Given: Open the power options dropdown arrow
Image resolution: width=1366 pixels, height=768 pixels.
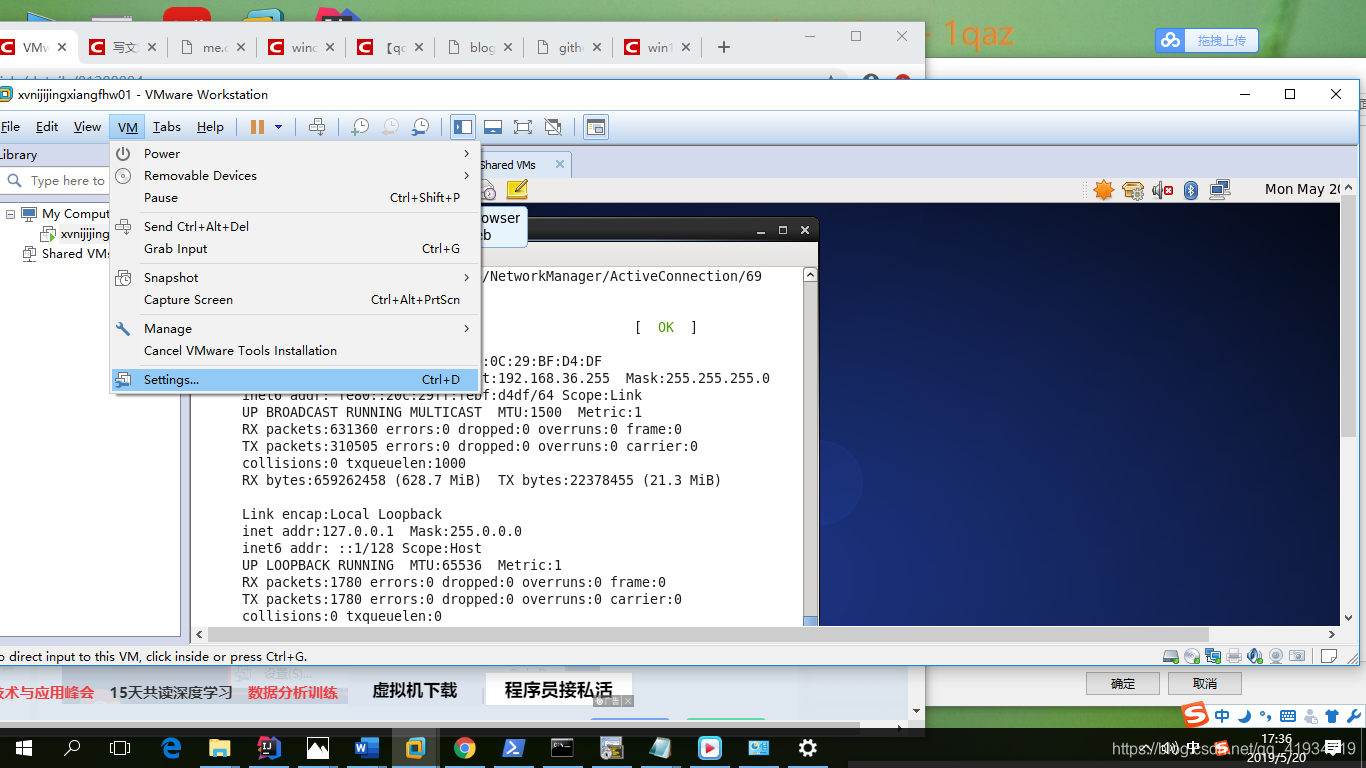Looking at the screenshot, I should coord(278,127).
